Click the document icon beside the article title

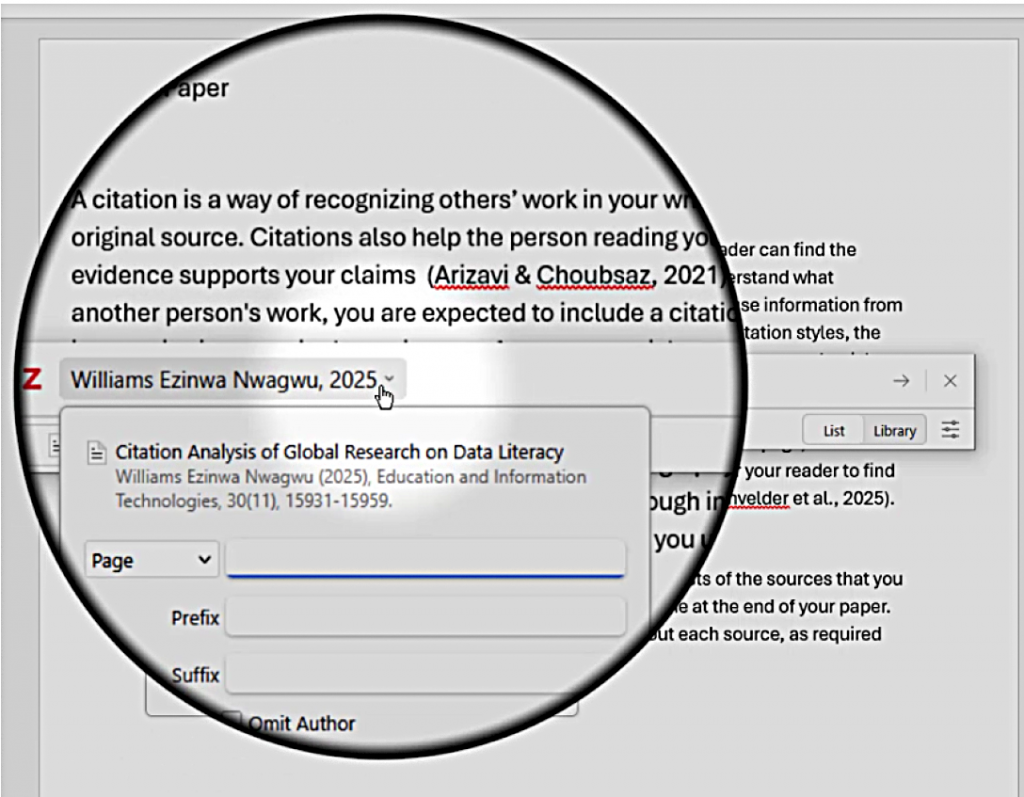point(97,453)
